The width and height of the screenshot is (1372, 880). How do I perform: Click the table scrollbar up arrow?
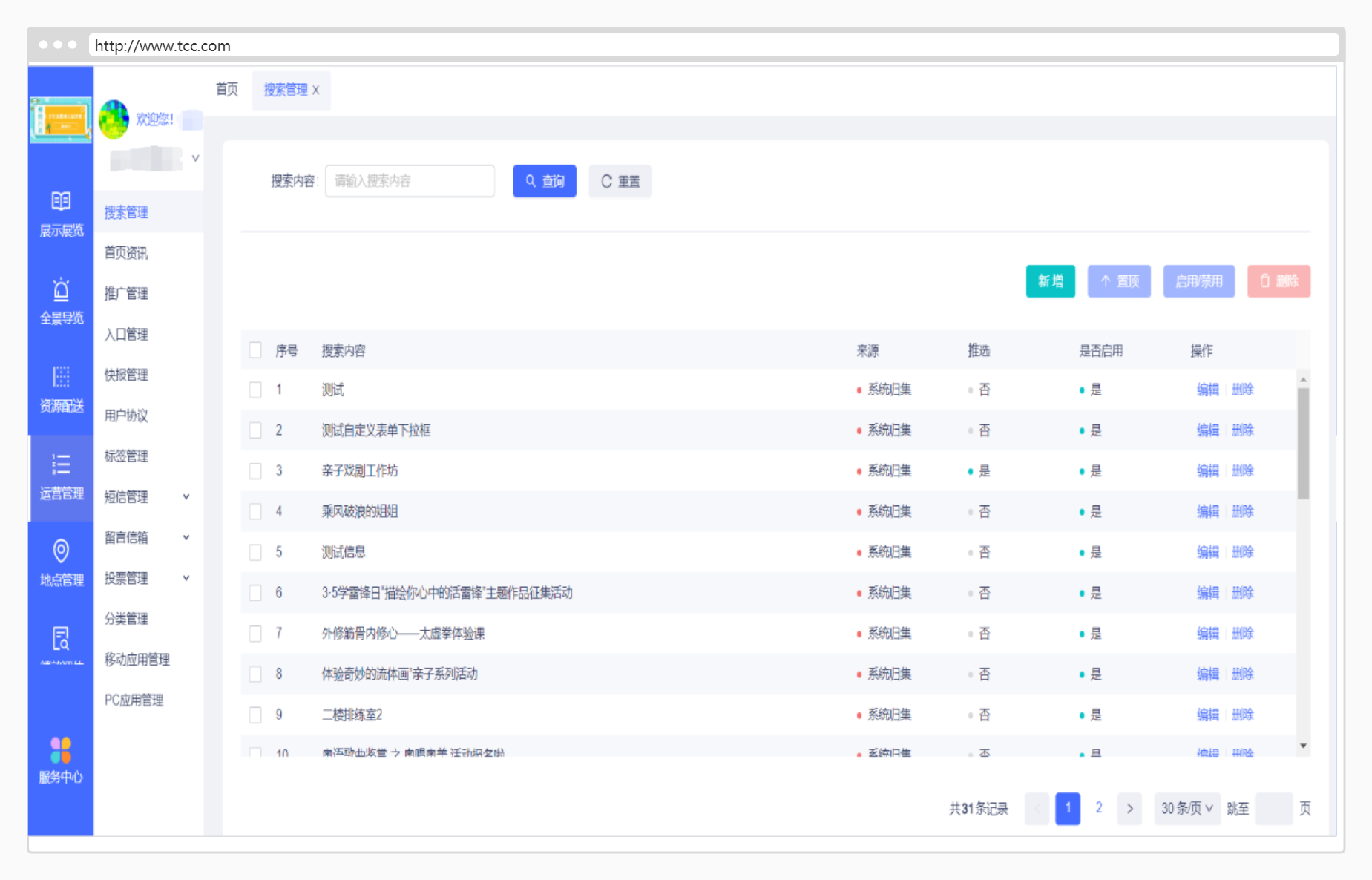coord(1303,380)
